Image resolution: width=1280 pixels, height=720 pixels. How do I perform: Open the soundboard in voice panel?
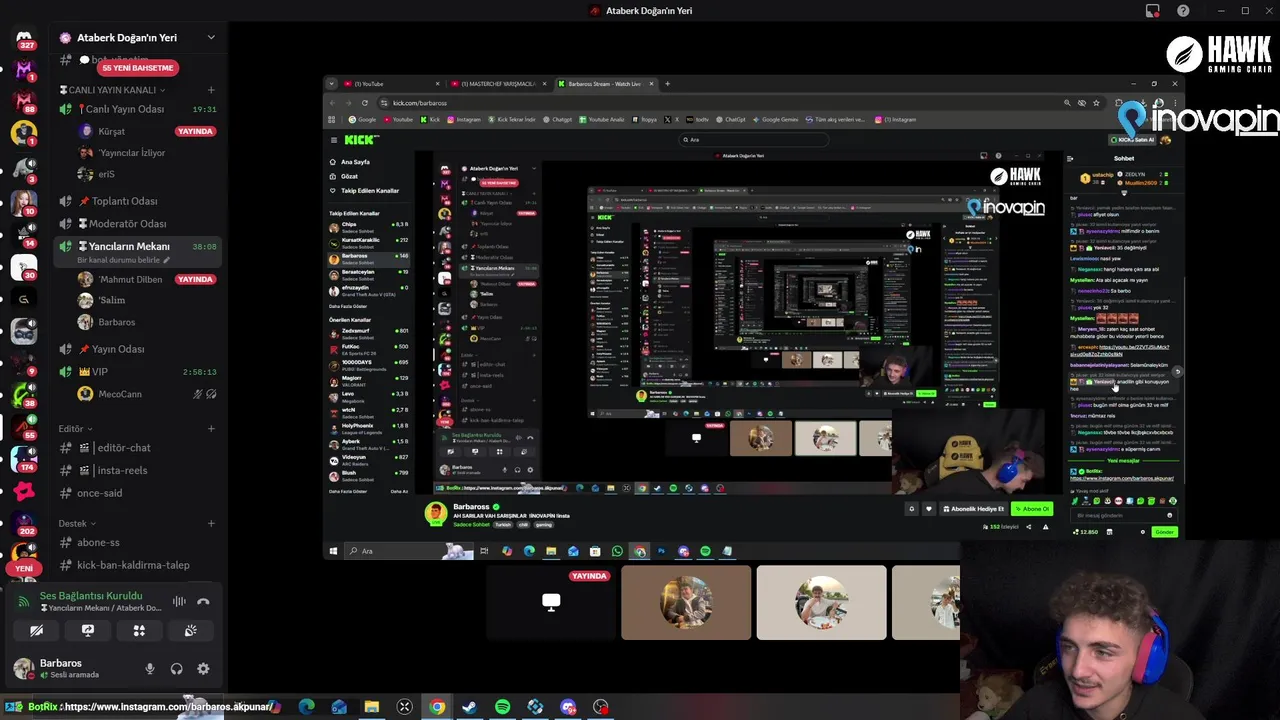190,631
